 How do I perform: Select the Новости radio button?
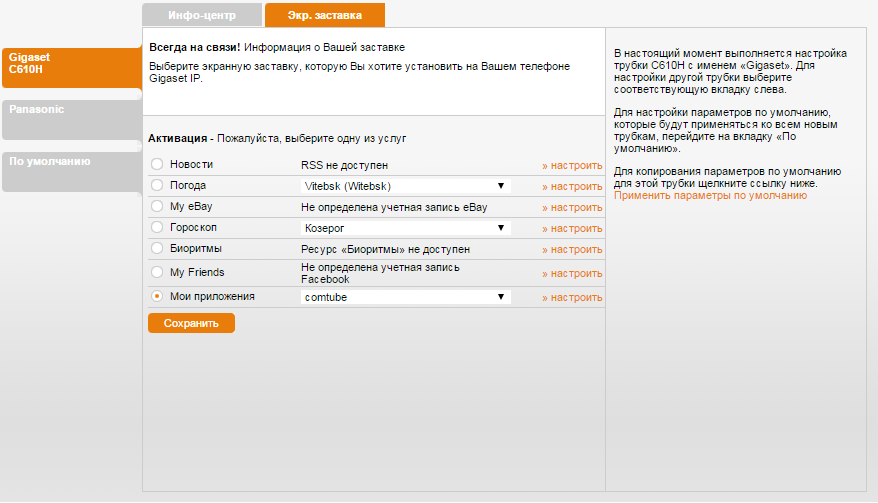156,164
